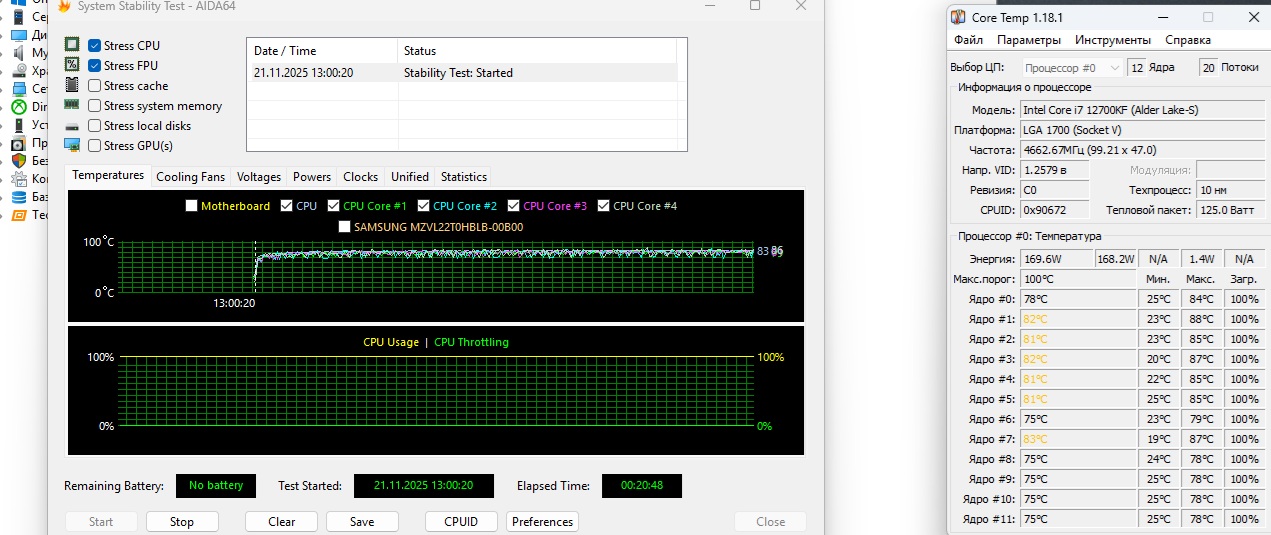Viewport: 1271px width, 535px height.
Task: Open the CPUID panel
Action: (x=461, y=521)
